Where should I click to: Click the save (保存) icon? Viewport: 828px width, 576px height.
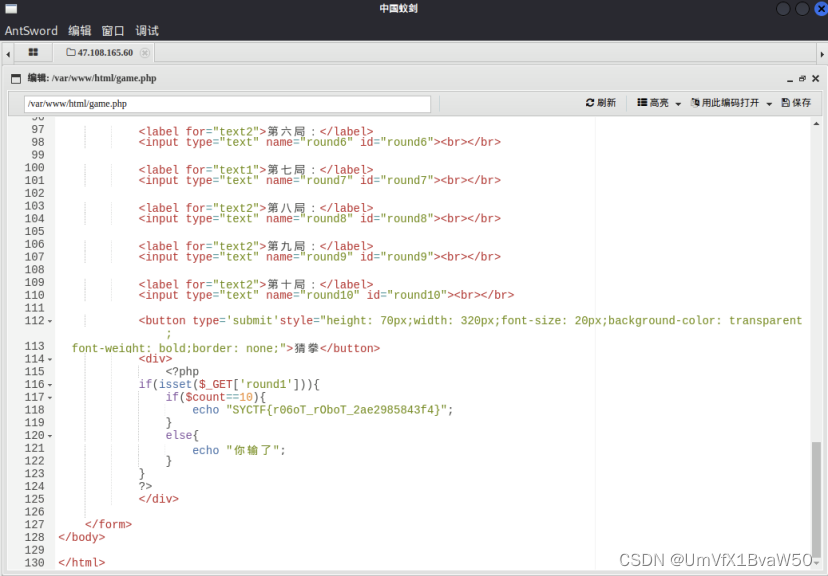pyautogui.click(x=786, y=103)
